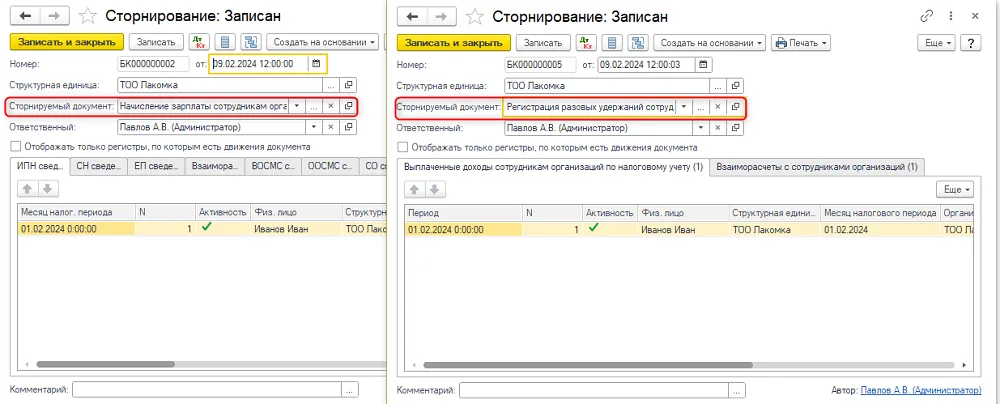This screenshot has height=404, width=1000.
Task: Open document movements report icon in left window
Action: [224, 42]
